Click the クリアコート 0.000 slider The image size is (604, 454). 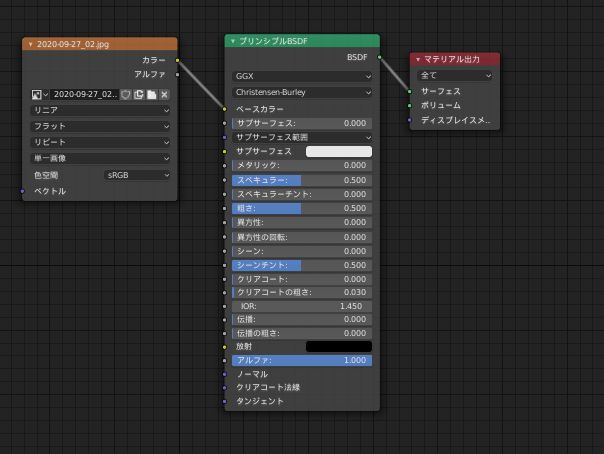[302, 279]
